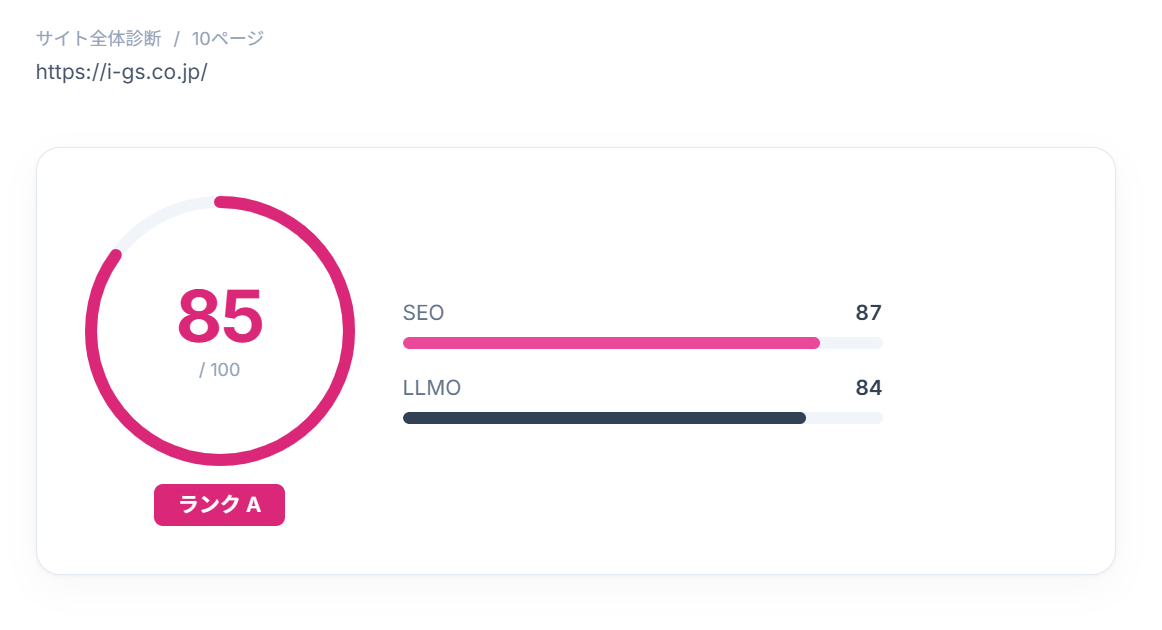
Task: Click unfilled gray end of LLMO bar
Action: click(845, 418)
